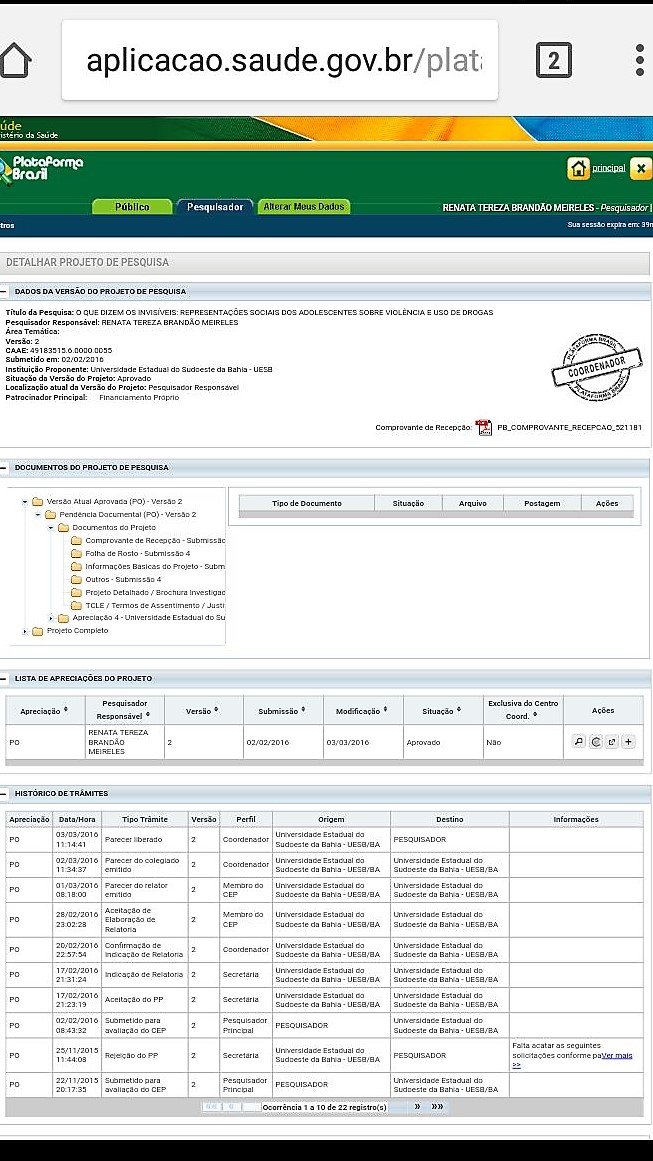653x1161 pixels.
Task: Open the browser three-dot menu
Action: 640,61
